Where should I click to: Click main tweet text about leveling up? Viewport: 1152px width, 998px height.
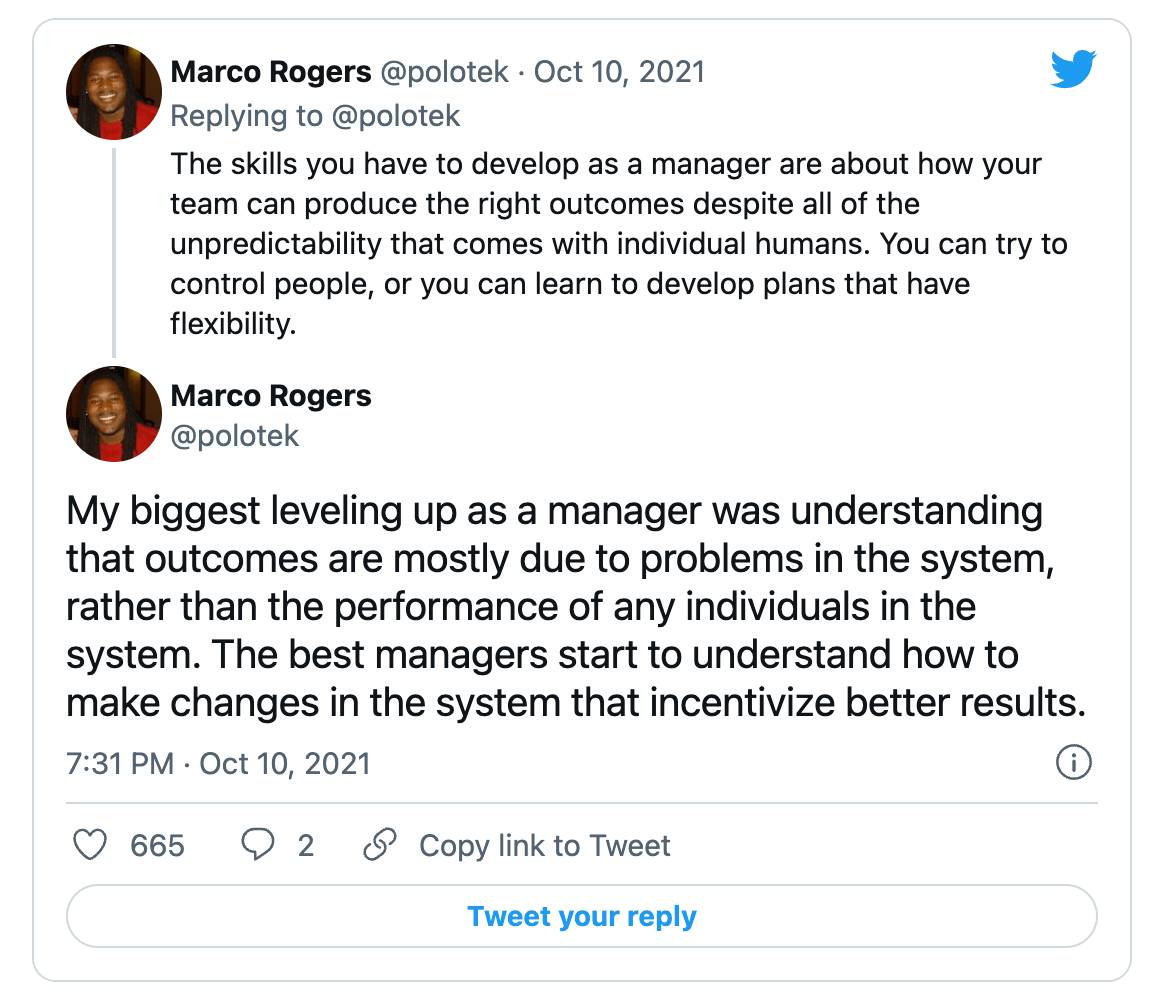coord(576,606)
